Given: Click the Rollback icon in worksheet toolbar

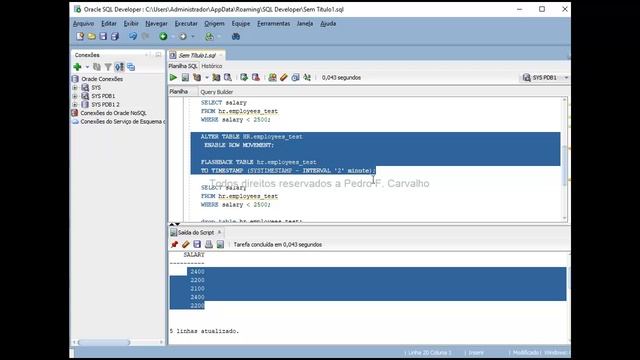Looking at the screenshot, I should [256, 77].
